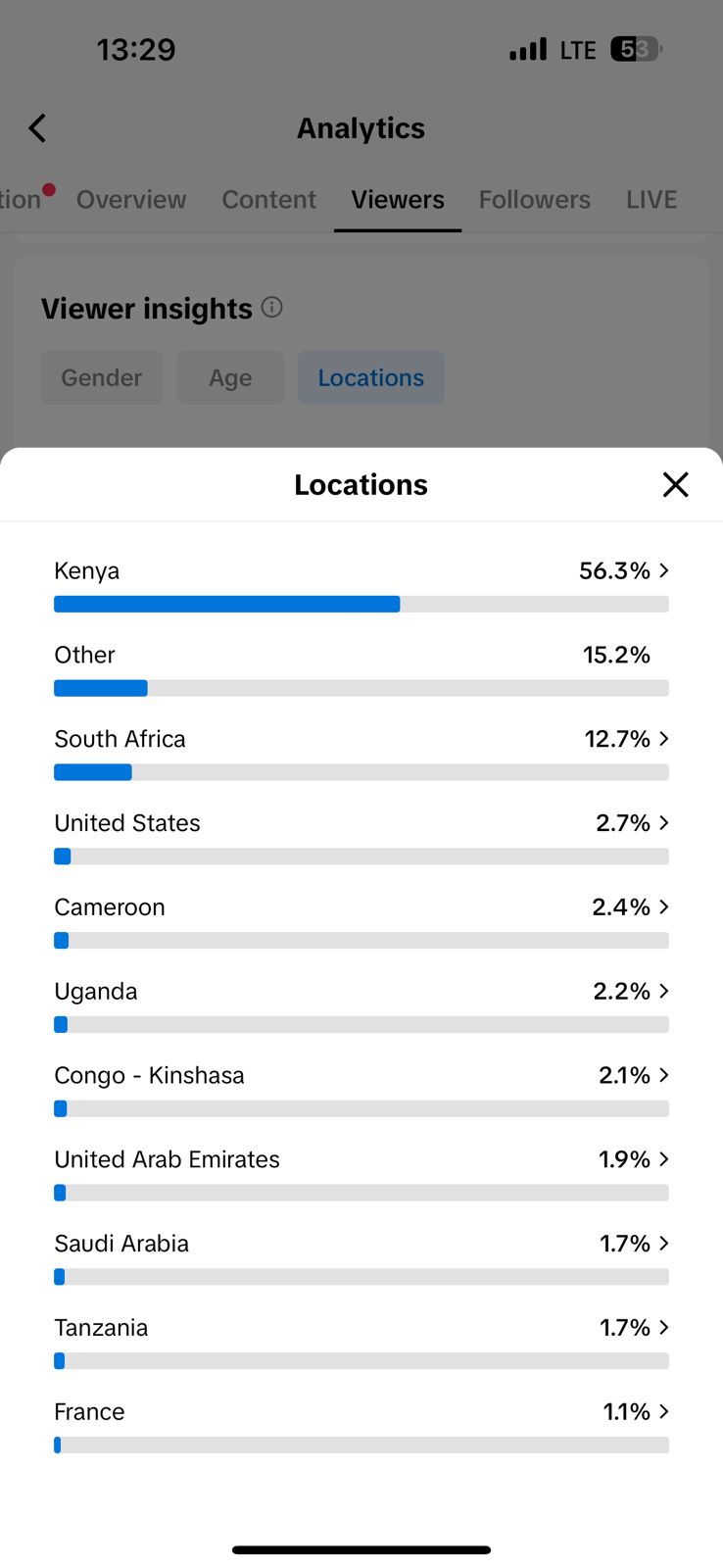Click the Kenya percentage progress bar

pos(361,604)
